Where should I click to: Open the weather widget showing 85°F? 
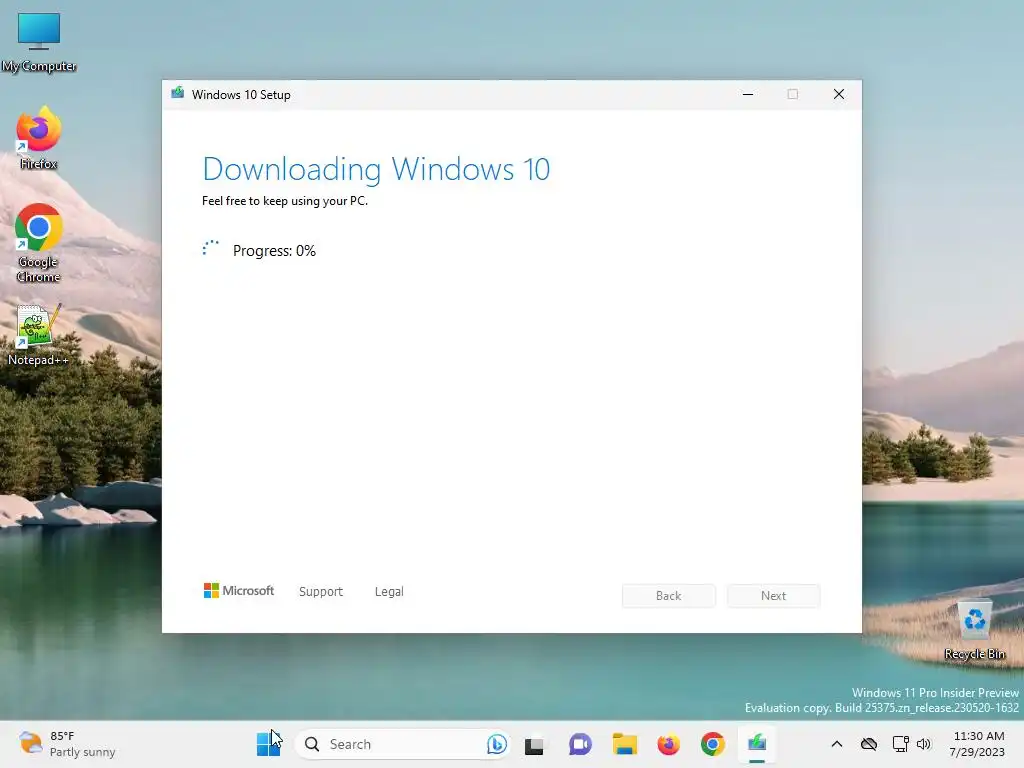pos(67,744)
